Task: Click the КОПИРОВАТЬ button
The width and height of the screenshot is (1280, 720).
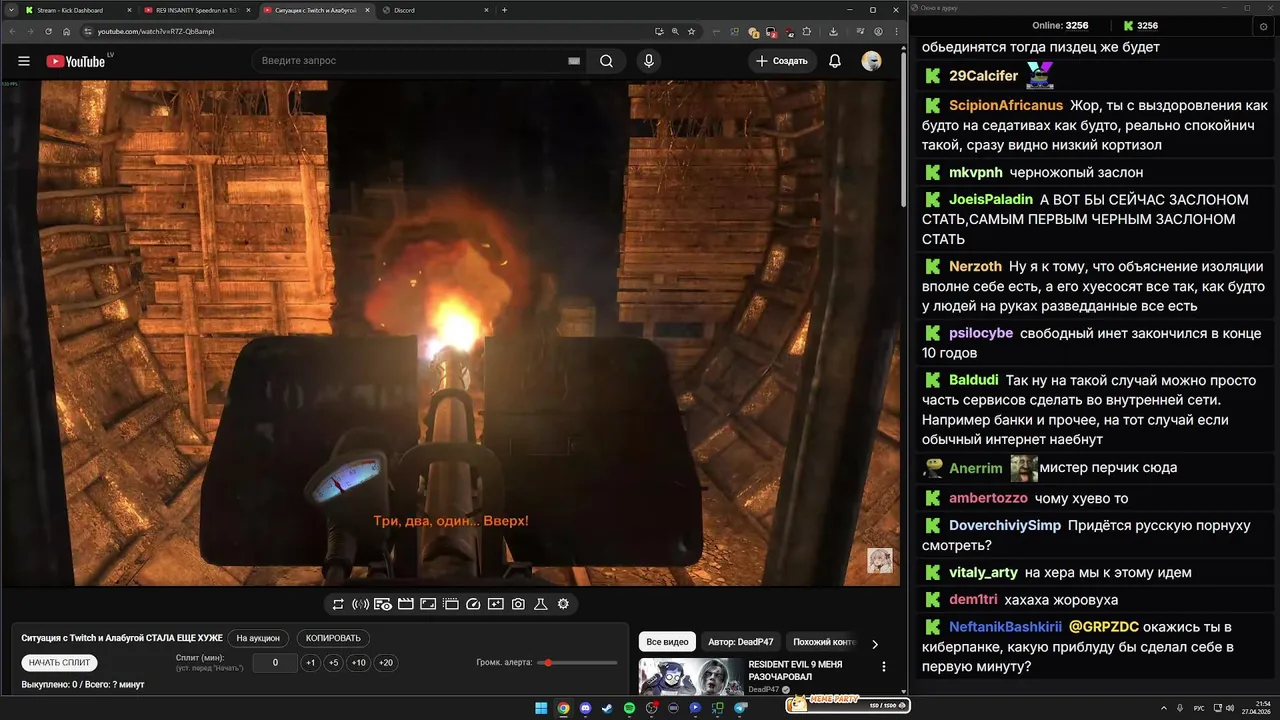Action: tap(333, 638)
